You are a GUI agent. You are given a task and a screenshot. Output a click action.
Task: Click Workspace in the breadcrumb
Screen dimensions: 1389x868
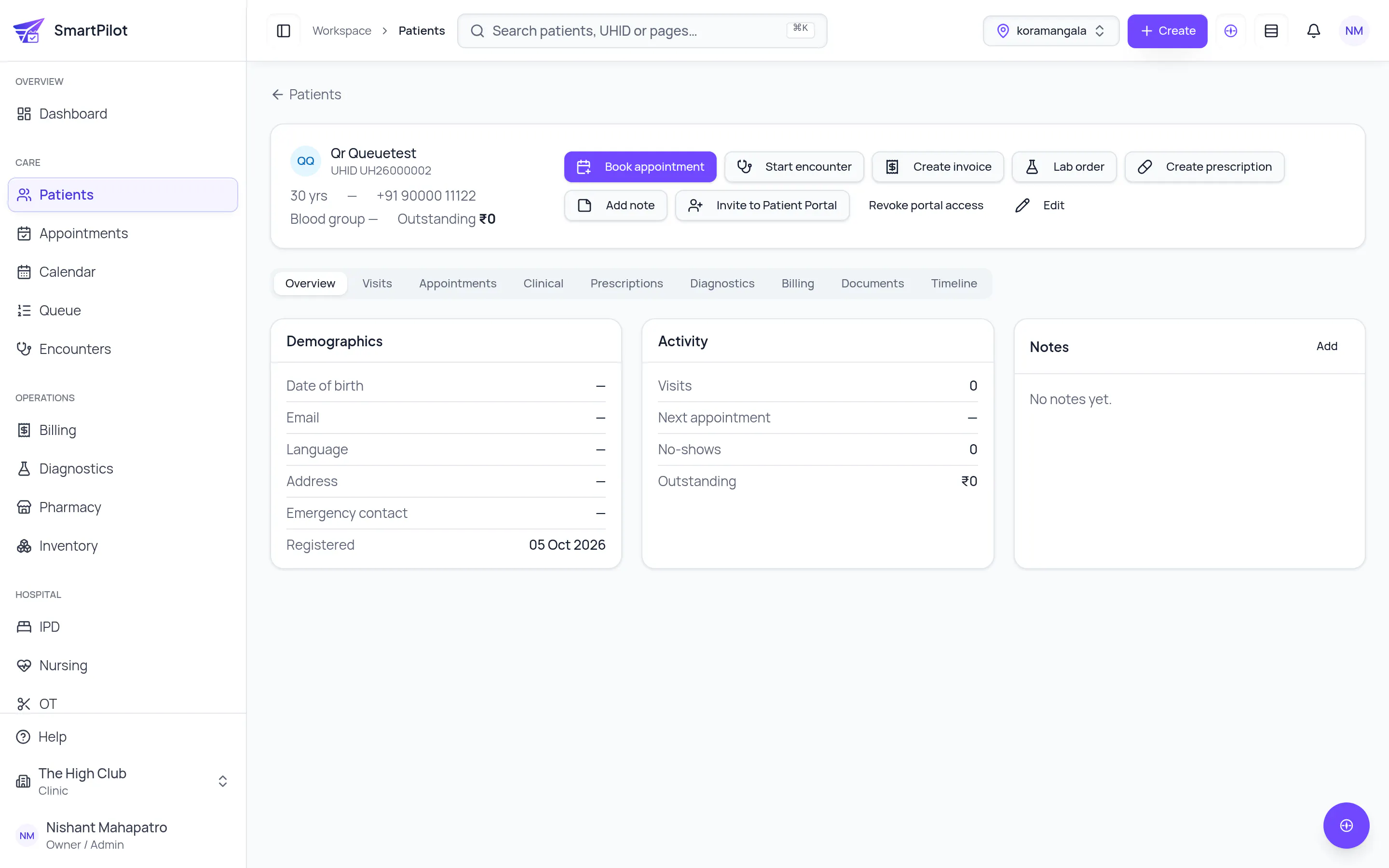click(x=341, y=31)
